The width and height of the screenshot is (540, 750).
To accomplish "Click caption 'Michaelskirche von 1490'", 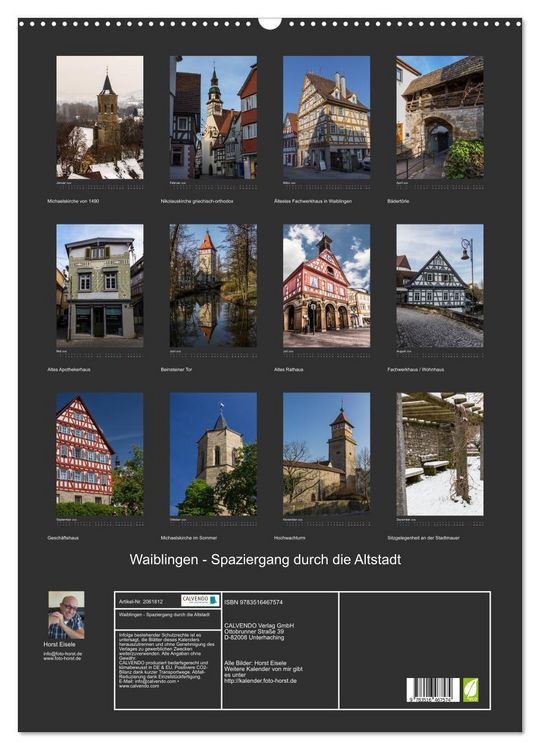I will 73,201.
